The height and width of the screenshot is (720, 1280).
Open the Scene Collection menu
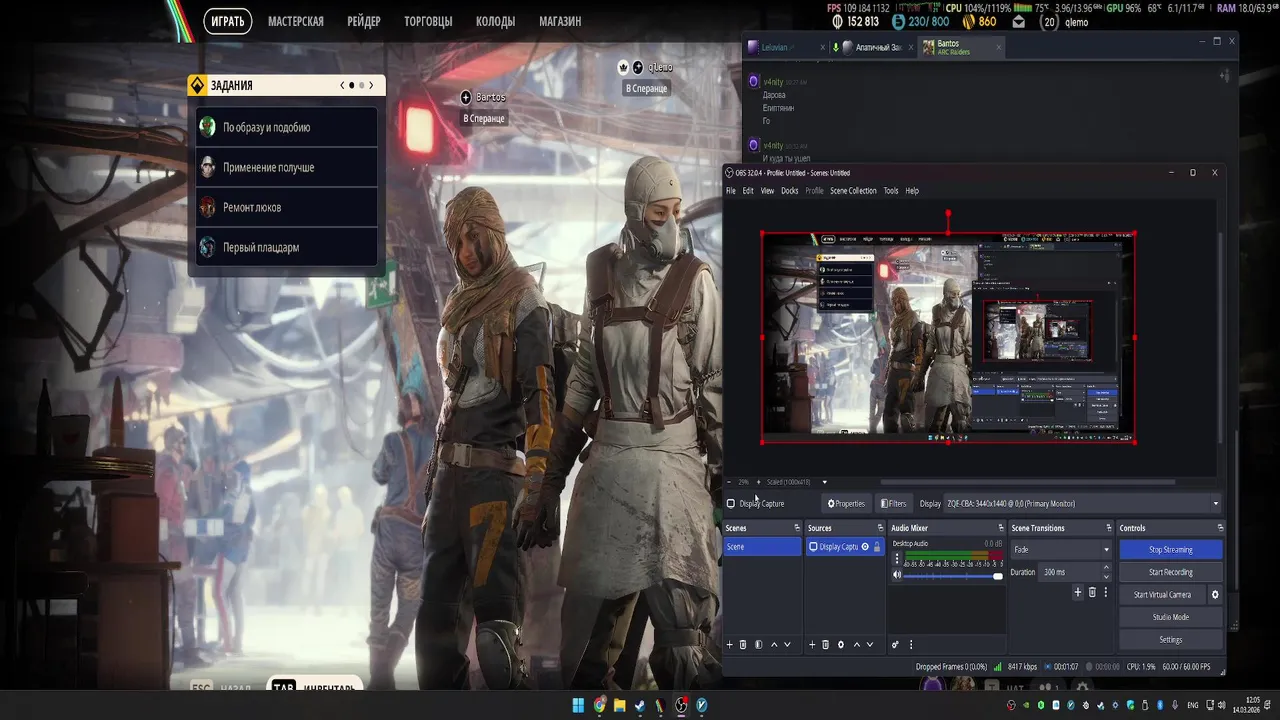coord(853,191)
